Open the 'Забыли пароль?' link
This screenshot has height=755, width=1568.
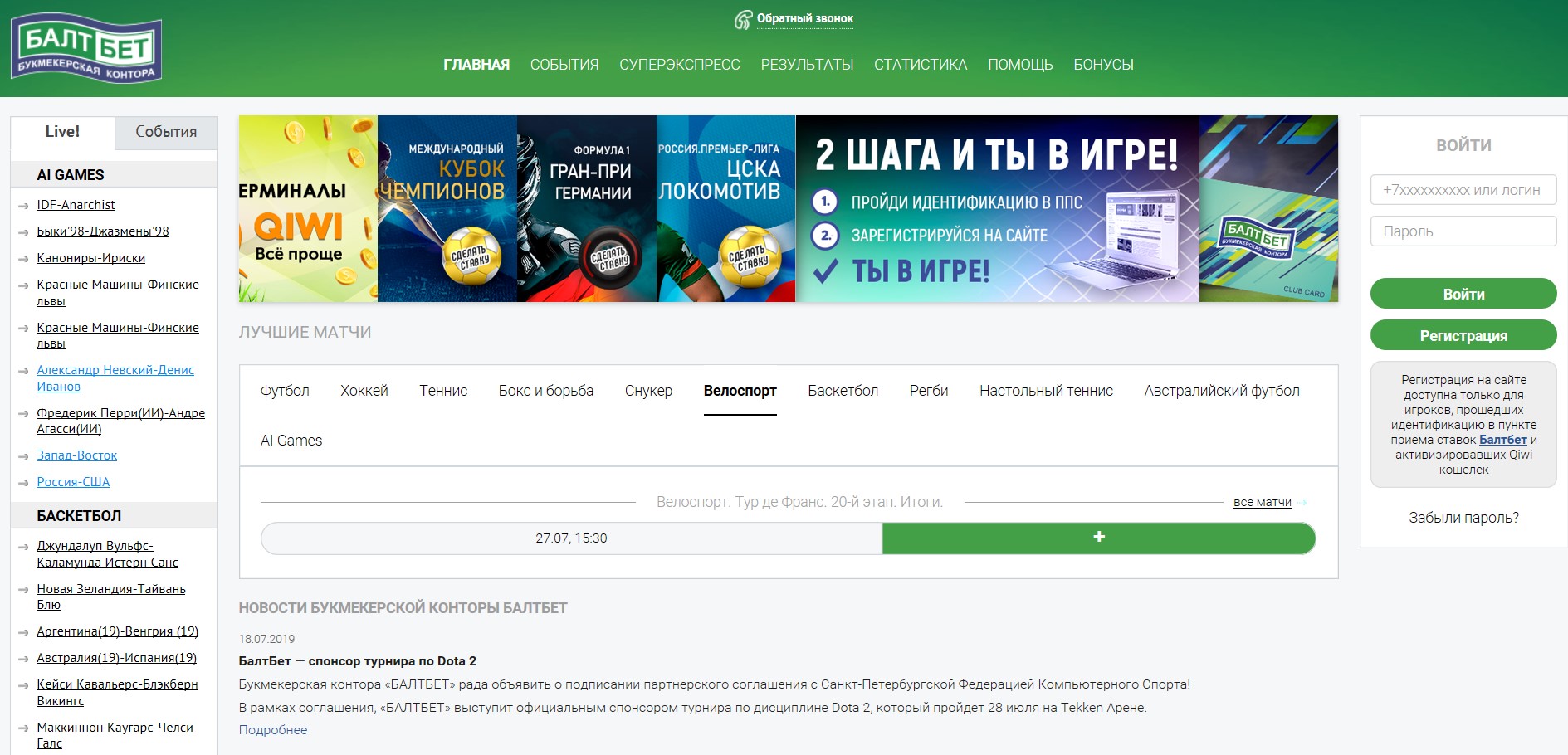pos(1463,517)
